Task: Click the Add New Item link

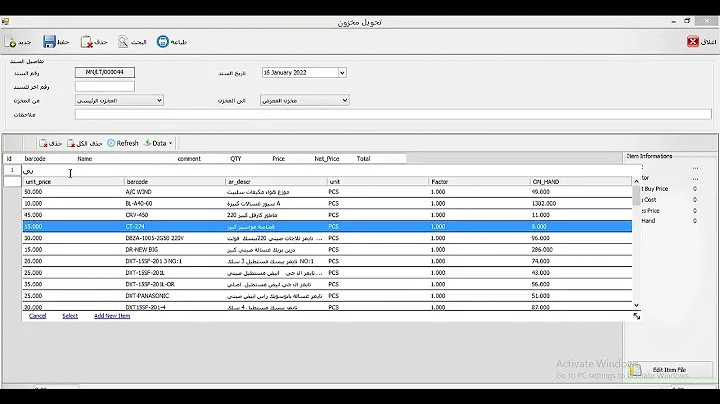Action: pos(112,316)
